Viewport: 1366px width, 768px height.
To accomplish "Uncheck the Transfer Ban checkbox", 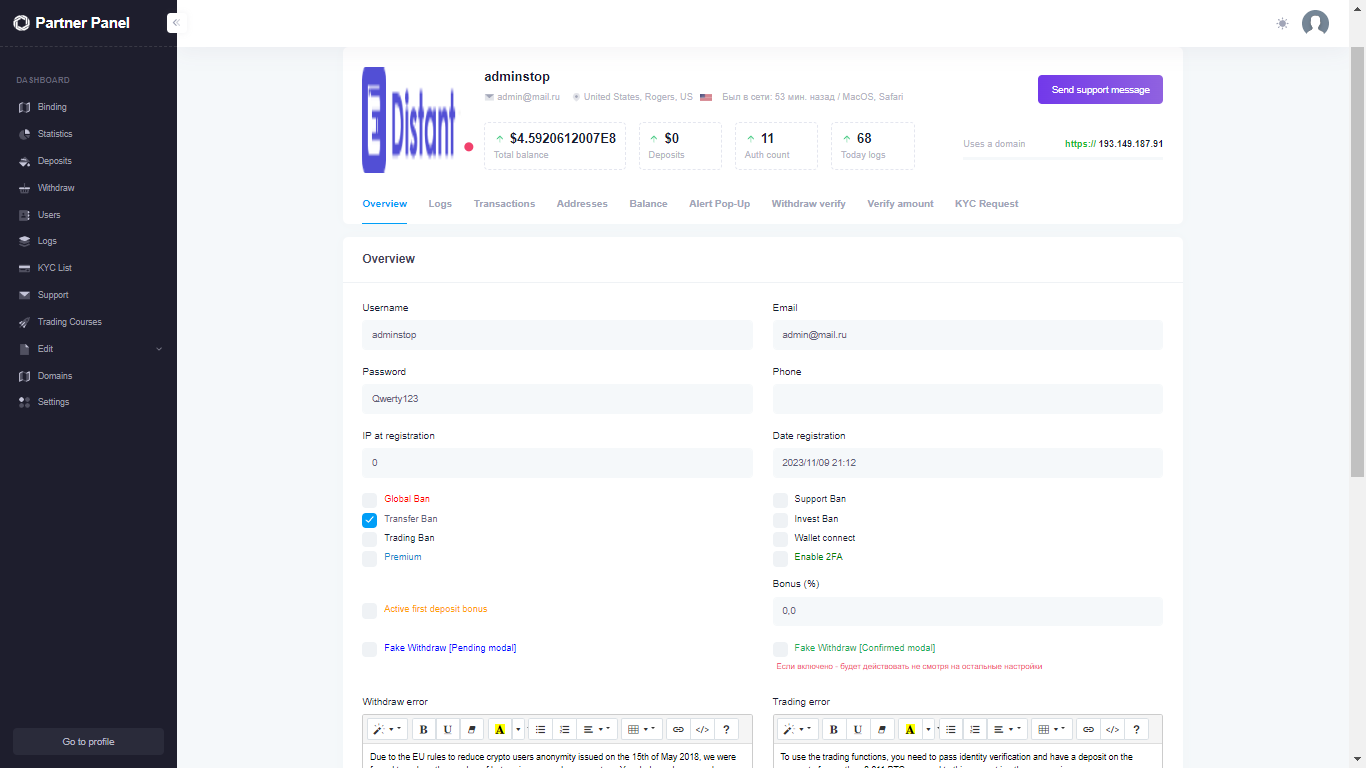I will (x=370, y=520).
